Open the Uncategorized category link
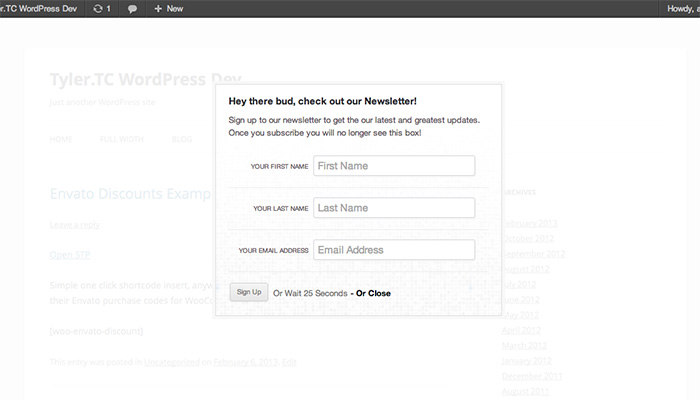Image resolution: width=700 pixels, height=400 pixels. [x=171, y=362]
